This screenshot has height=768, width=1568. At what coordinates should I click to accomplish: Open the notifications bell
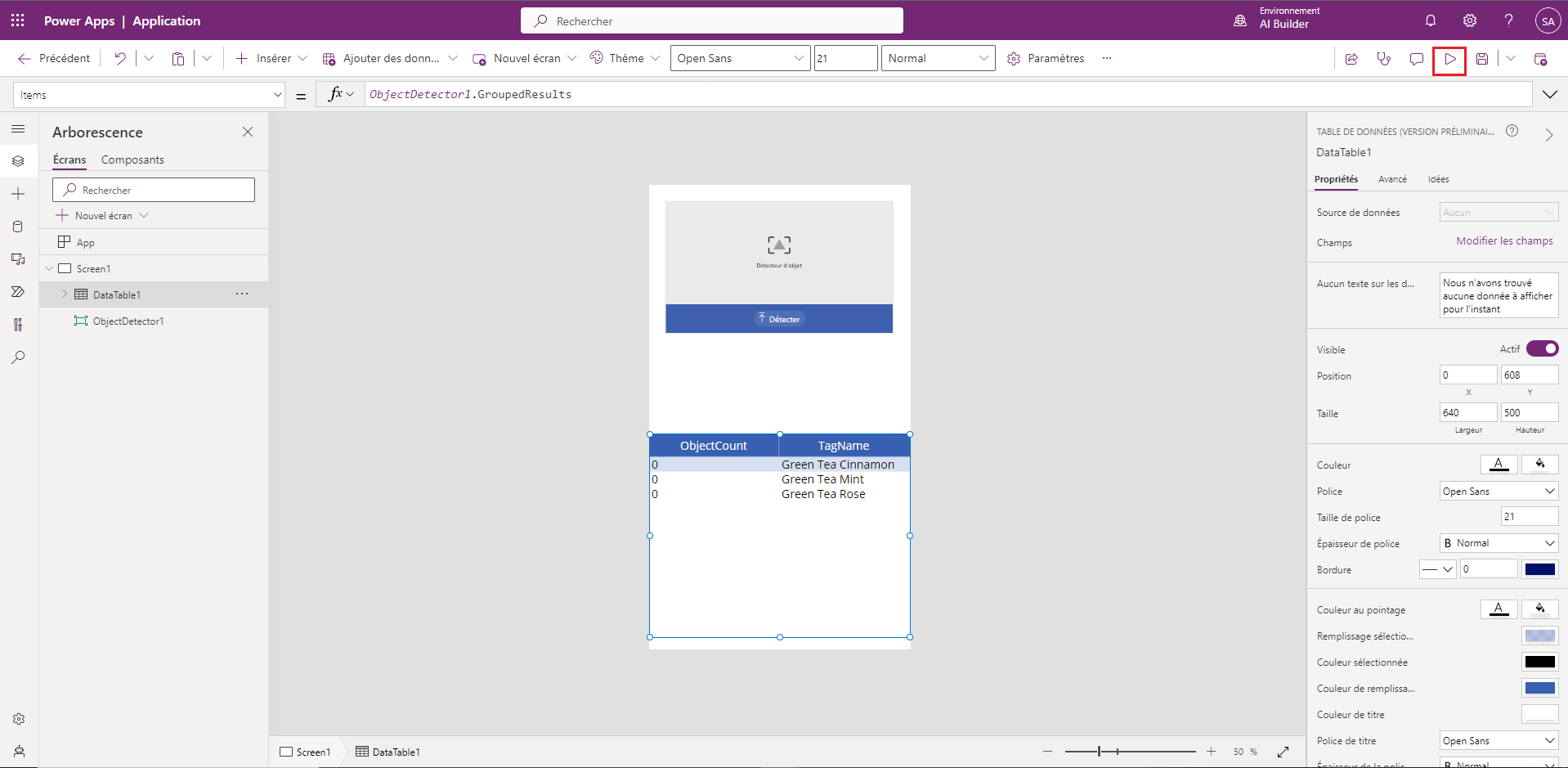coord(1431,20)
